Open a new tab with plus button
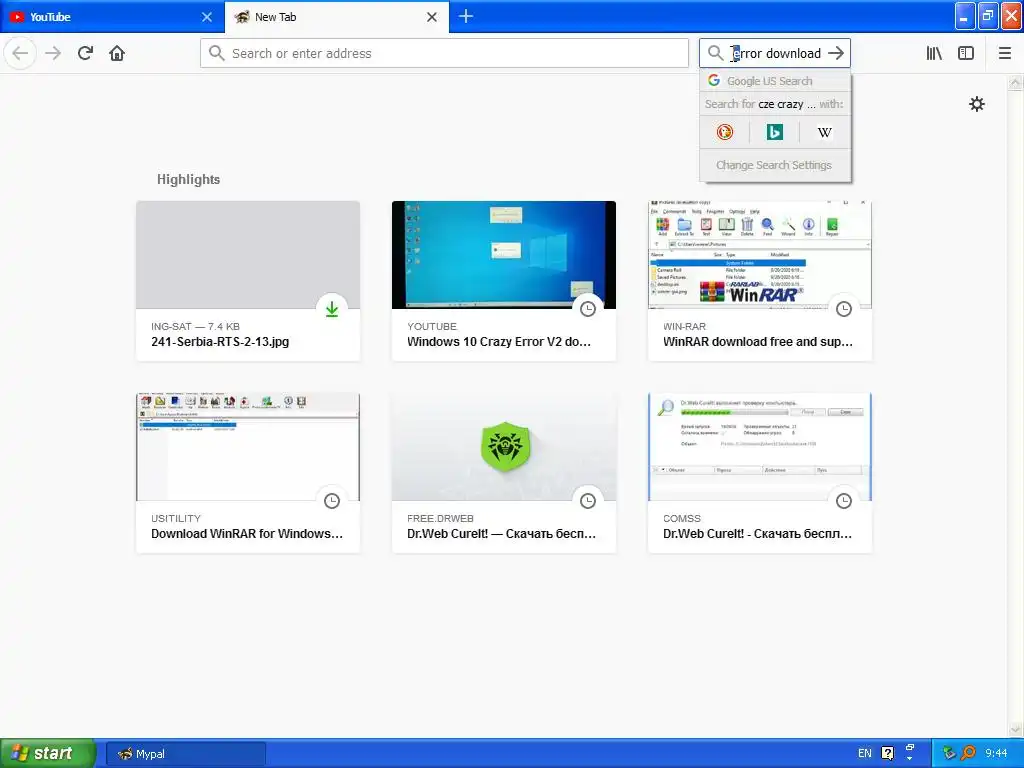Screen dimensions: 1024x768 (x=466, y=16)
